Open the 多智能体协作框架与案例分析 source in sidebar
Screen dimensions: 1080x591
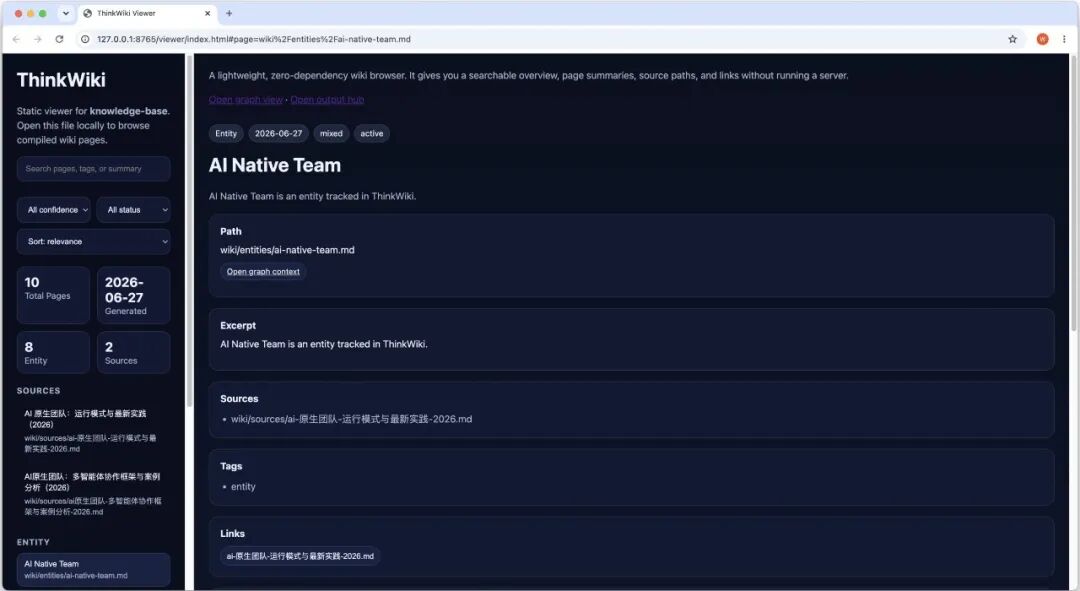[x=94, y=493]
